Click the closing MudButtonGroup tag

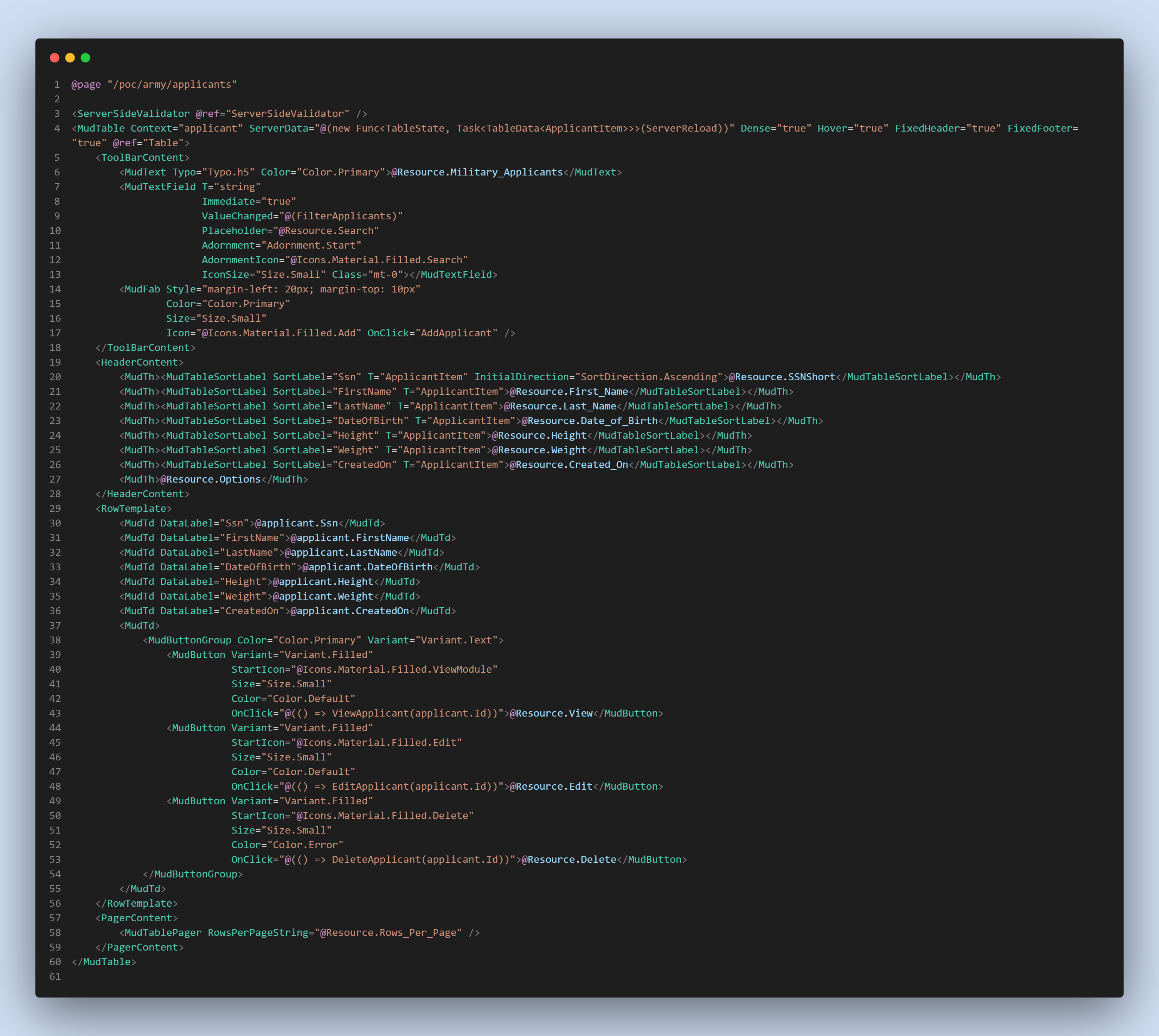pos(192,874)
